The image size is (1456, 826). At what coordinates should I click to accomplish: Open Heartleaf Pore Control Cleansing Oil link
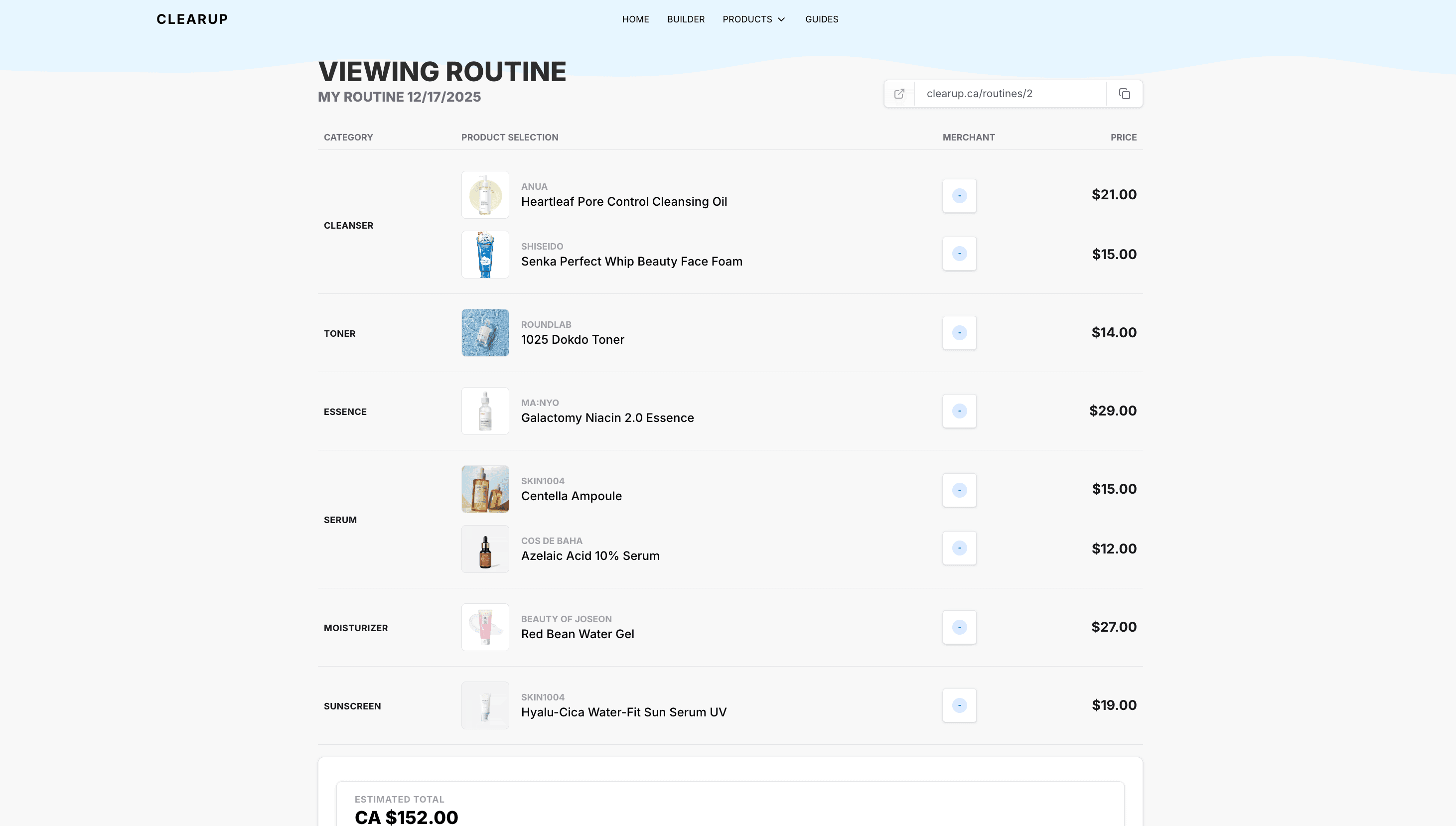[623, 201]
